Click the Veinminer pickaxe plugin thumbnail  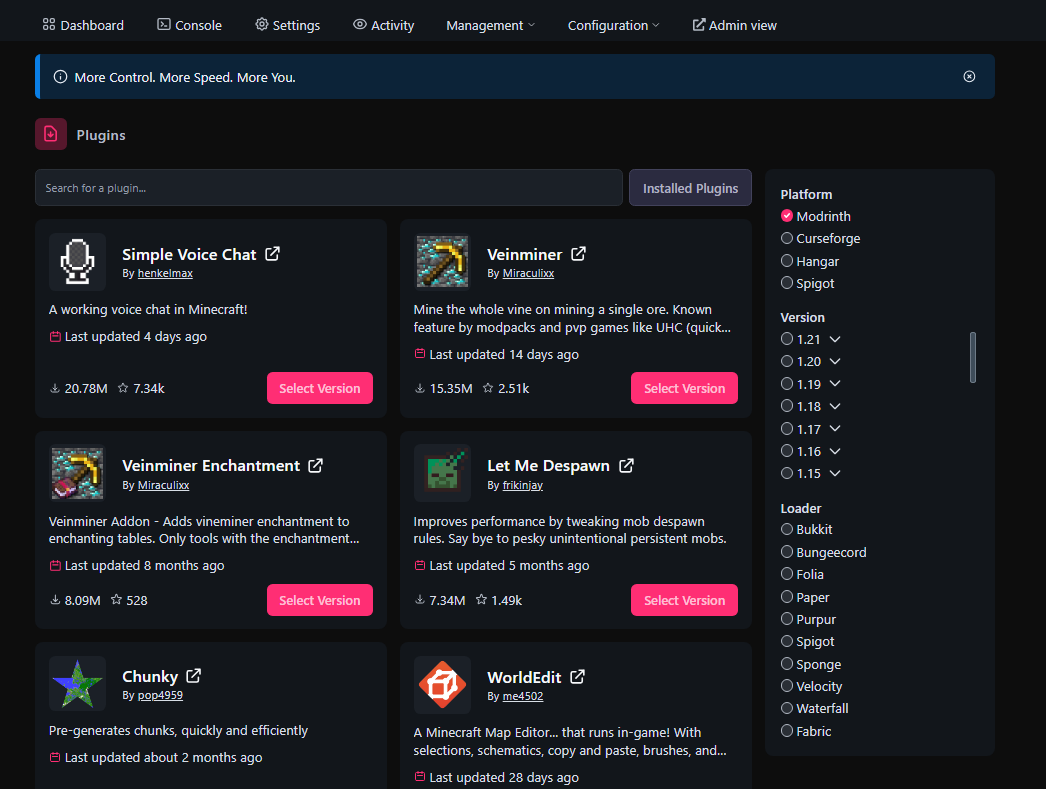[x=442, y=261]
